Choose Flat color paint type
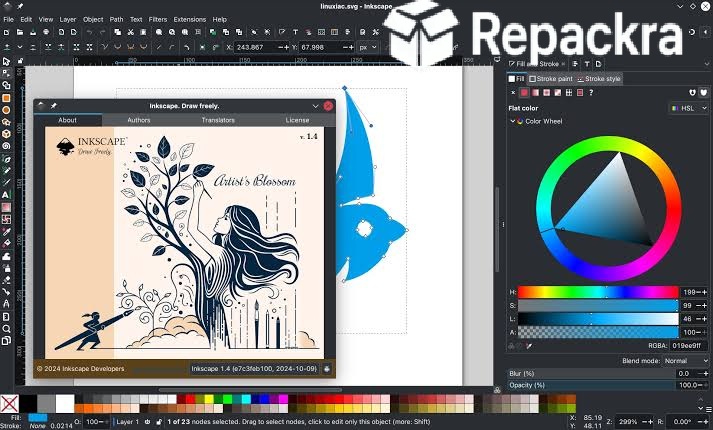The width and height of the screenshot is (713, 430). click(x=524, y=93)
